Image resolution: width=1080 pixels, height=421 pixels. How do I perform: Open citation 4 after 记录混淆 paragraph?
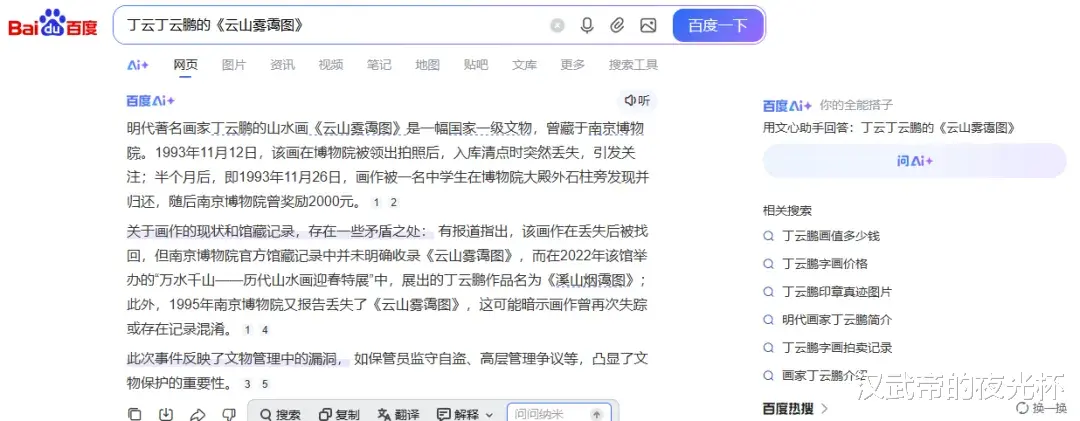pos(265,330)
